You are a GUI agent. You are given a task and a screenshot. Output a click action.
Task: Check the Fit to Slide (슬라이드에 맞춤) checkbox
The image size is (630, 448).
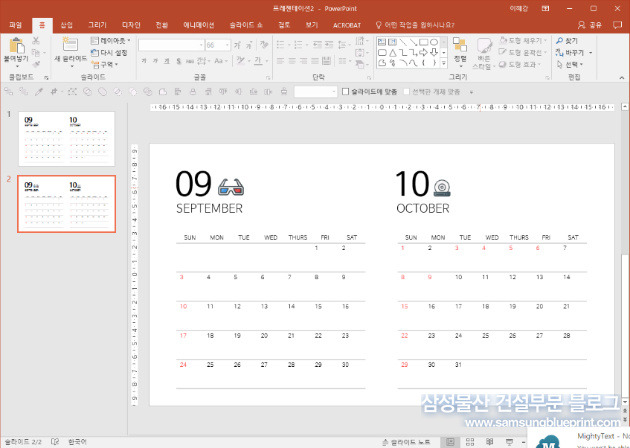(345, 92)
